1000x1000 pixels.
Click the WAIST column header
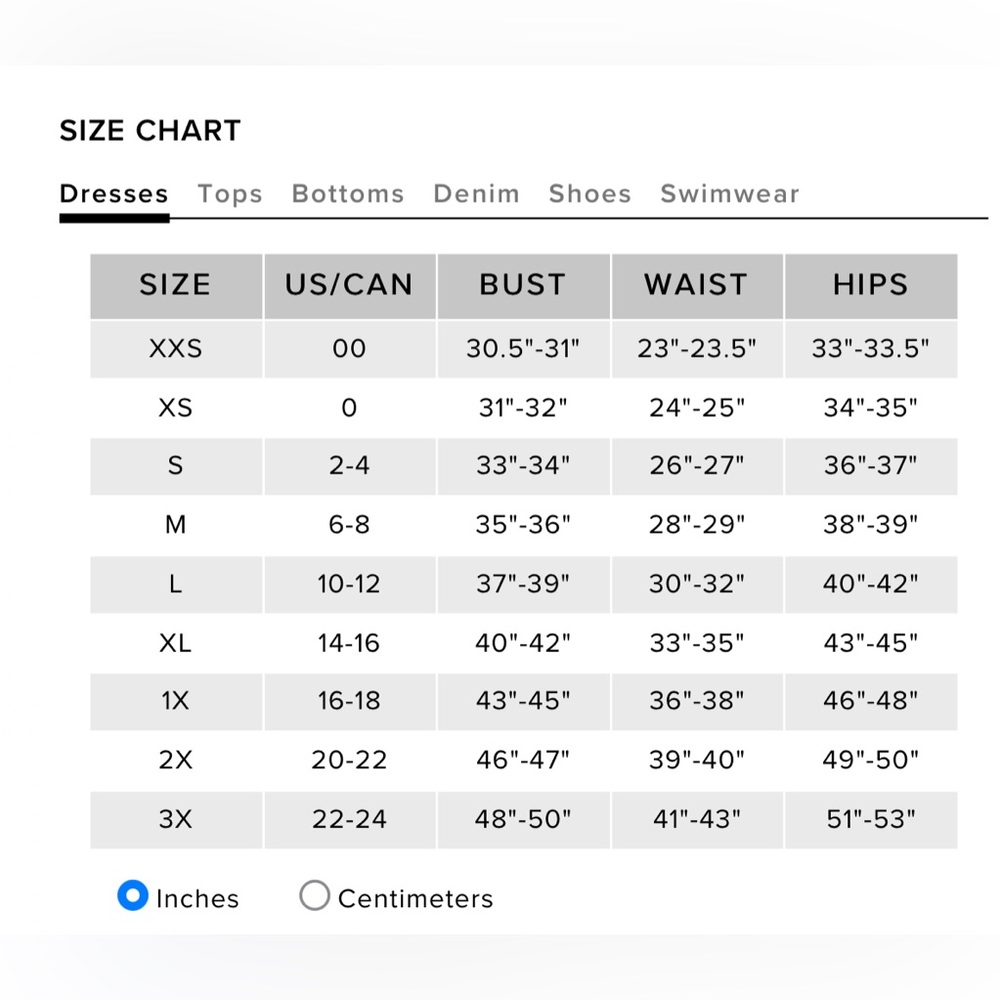click(697, 286)
